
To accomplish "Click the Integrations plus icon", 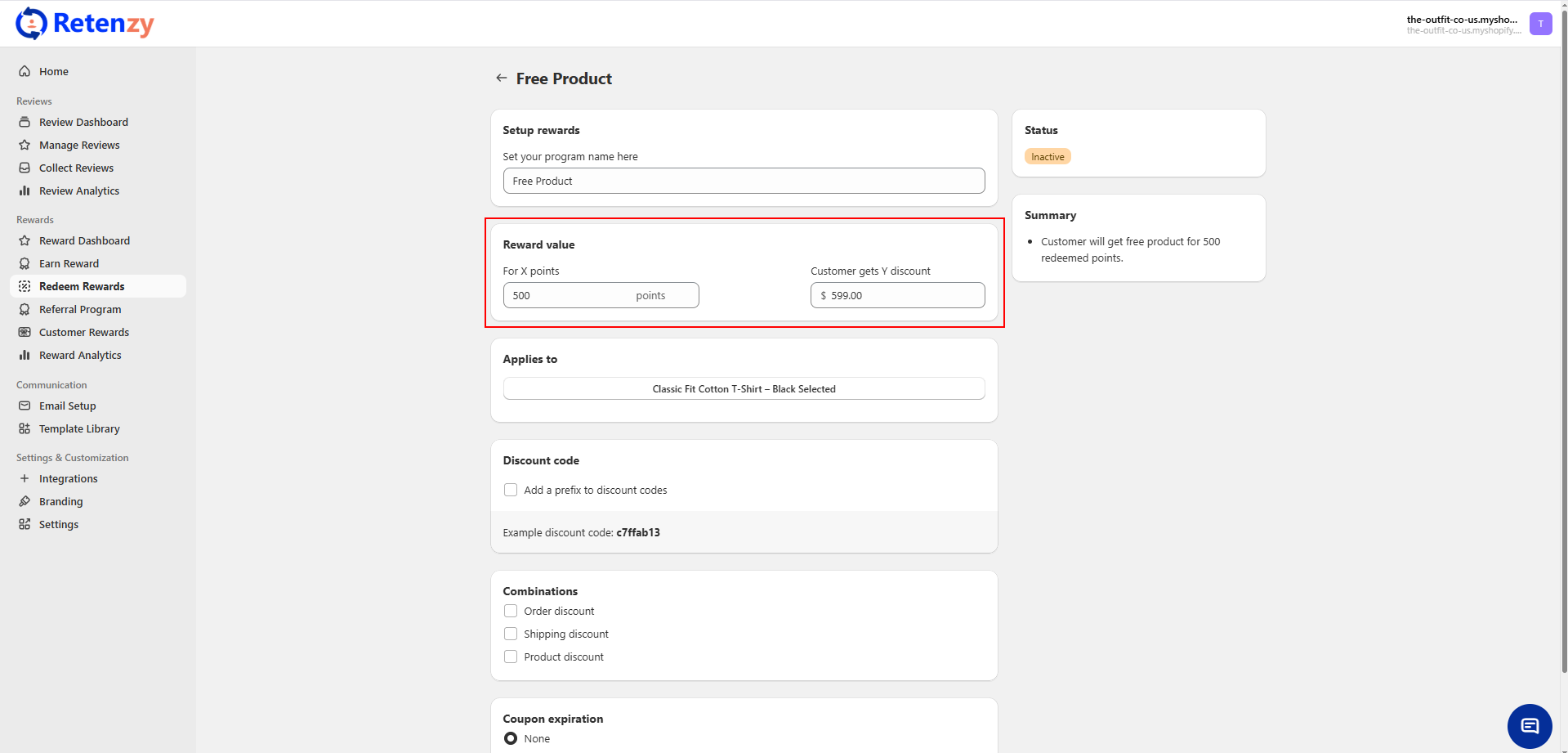I will pyautogui.click(x=25, y=478).
